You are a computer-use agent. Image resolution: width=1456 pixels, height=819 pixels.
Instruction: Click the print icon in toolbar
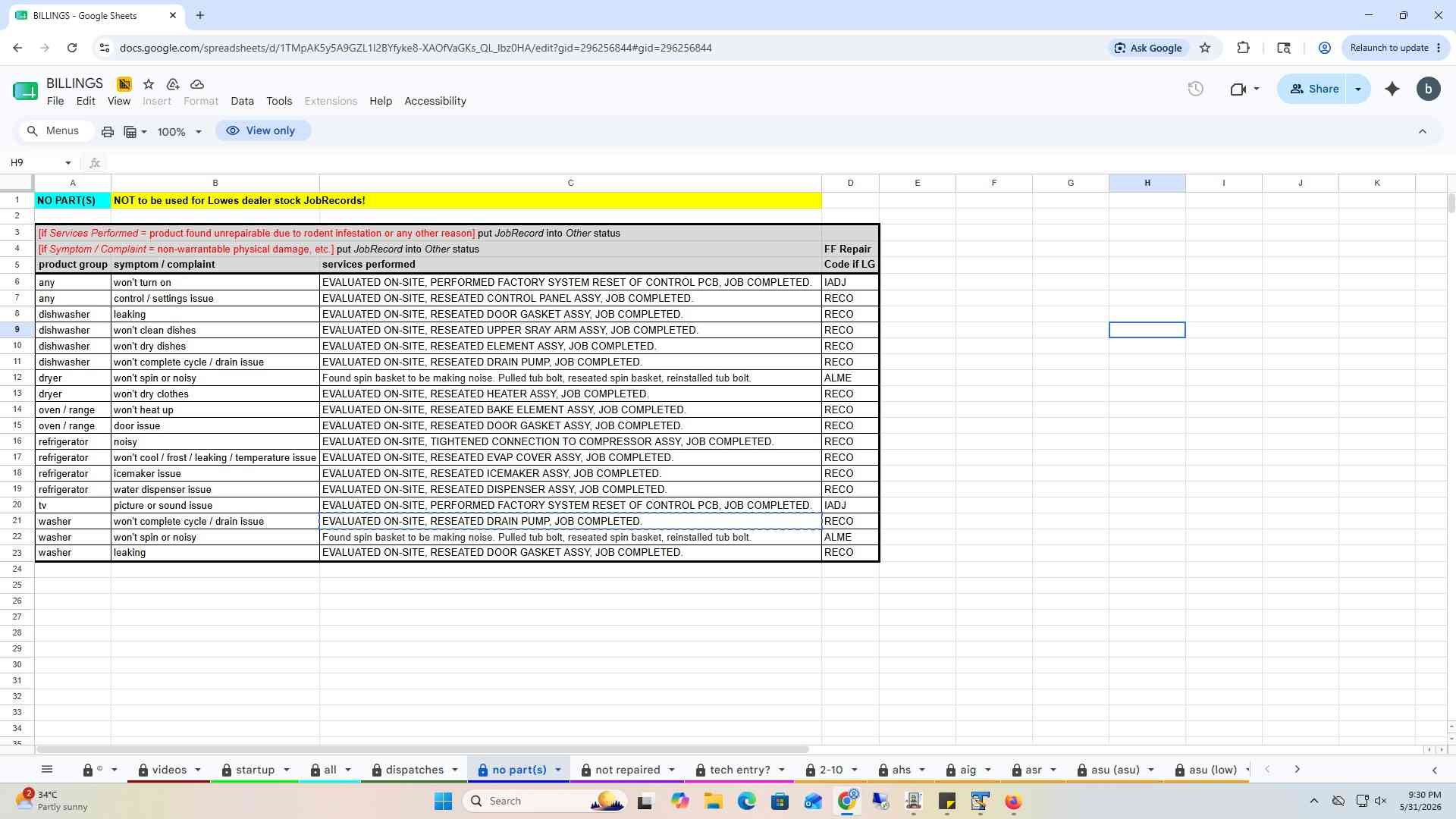coord(108,131)
